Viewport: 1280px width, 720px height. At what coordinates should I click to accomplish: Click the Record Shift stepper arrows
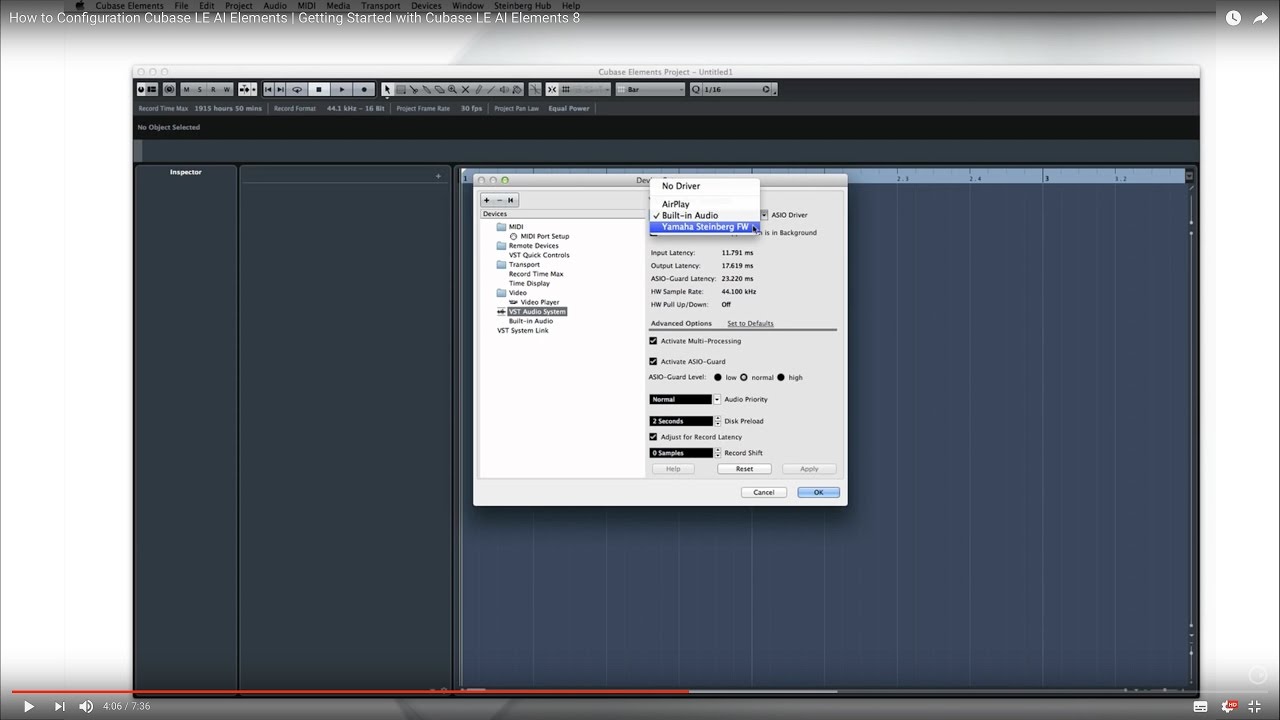click(717, 453)
